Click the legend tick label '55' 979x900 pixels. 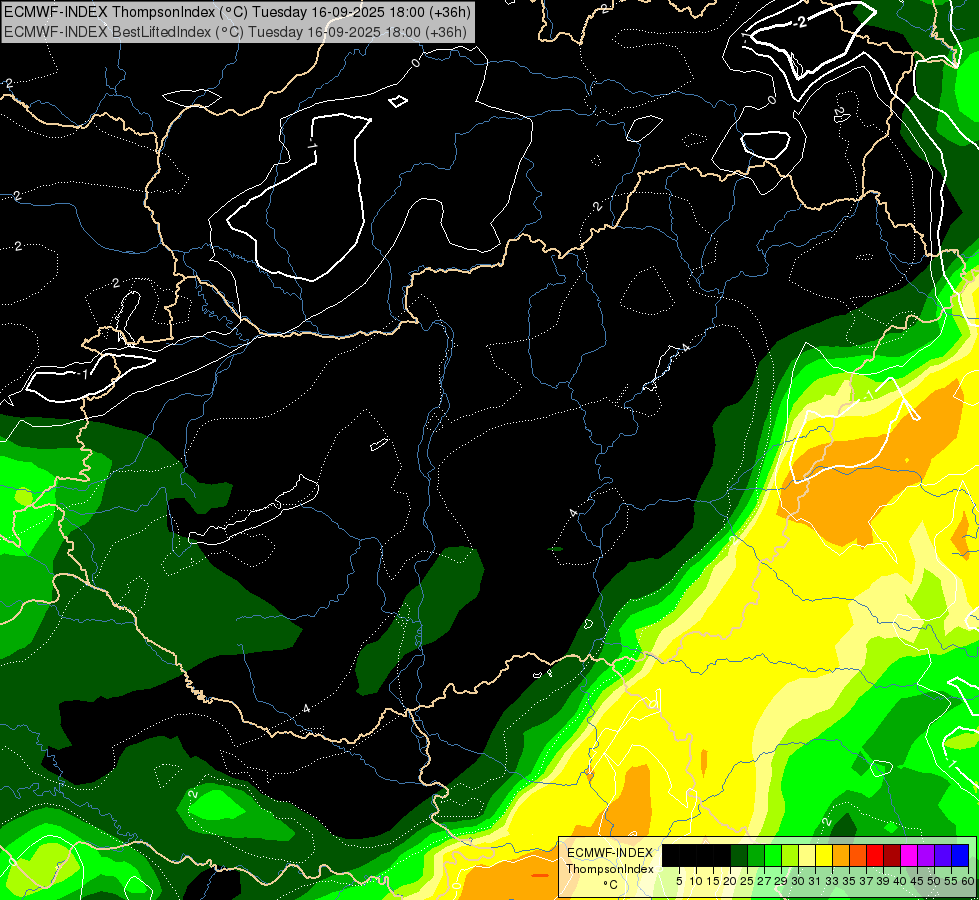951,881
